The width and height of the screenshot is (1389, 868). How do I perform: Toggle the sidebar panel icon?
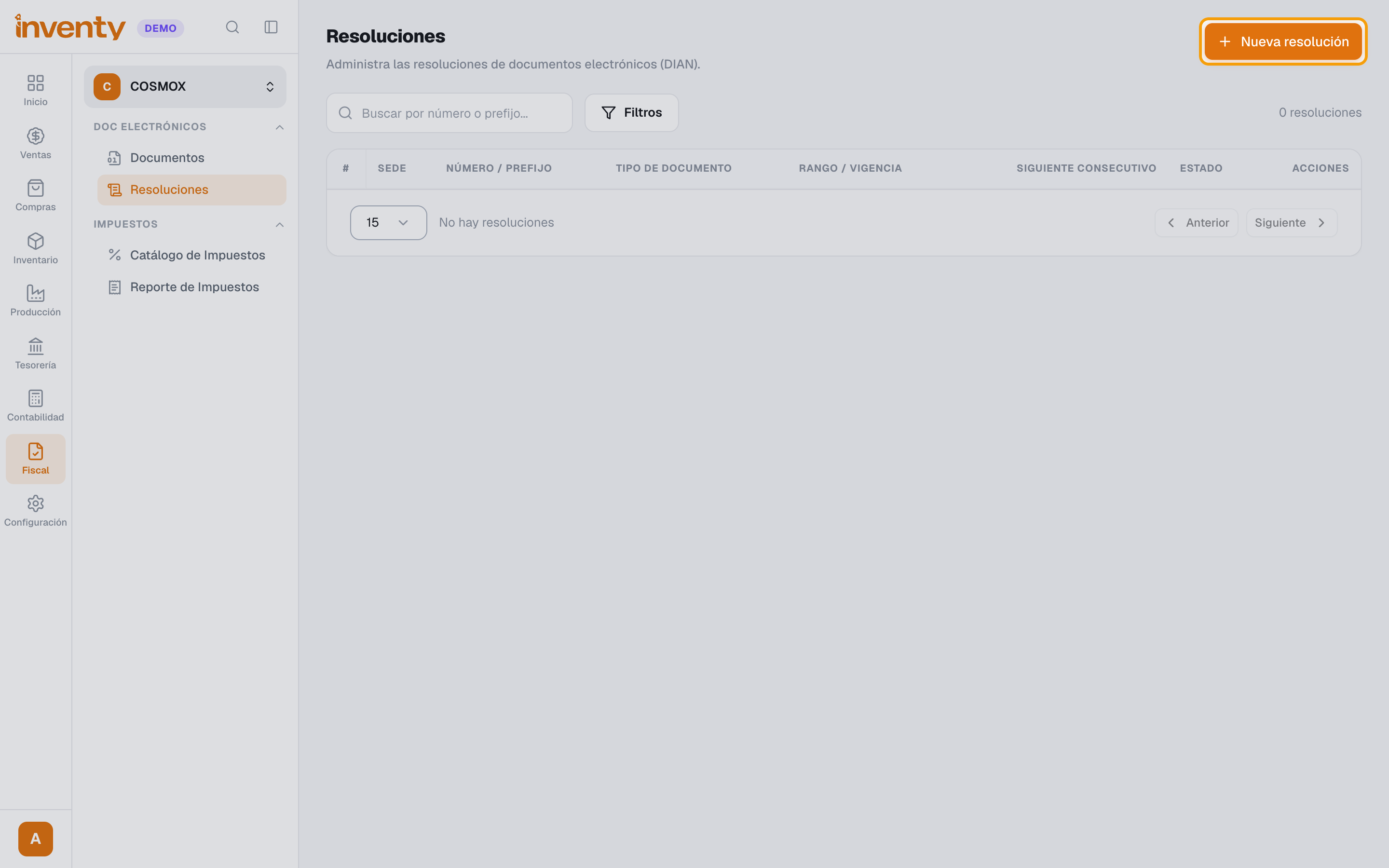coord(271,27)
